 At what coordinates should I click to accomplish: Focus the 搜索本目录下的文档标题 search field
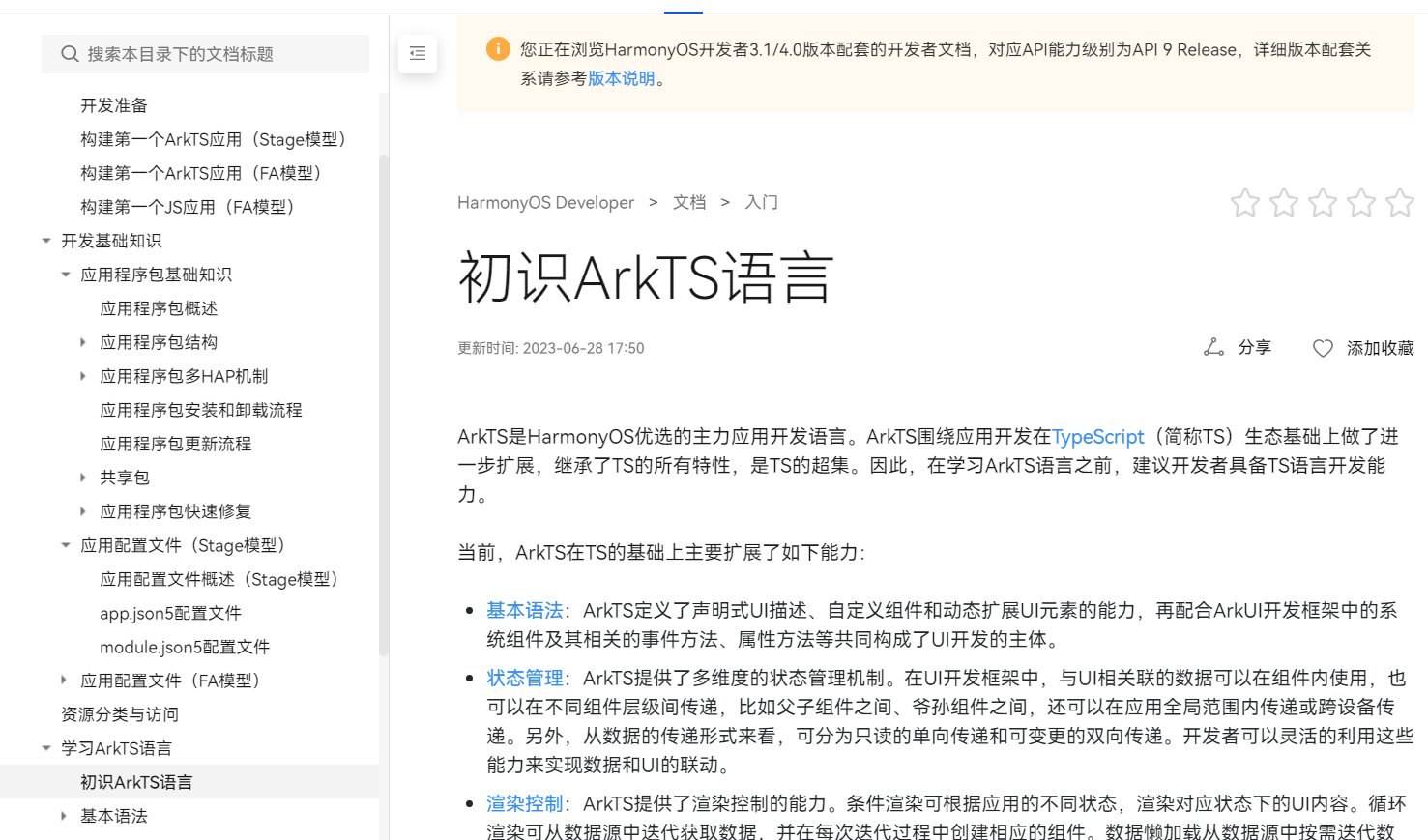pos(205,54)
